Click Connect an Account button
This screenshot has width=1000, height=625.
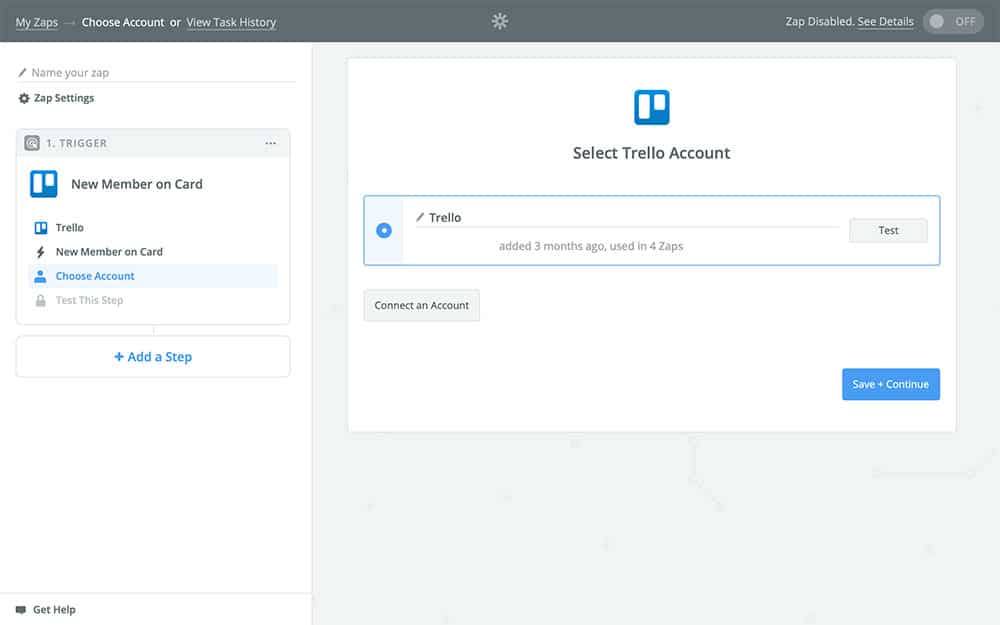click(421, 305)
